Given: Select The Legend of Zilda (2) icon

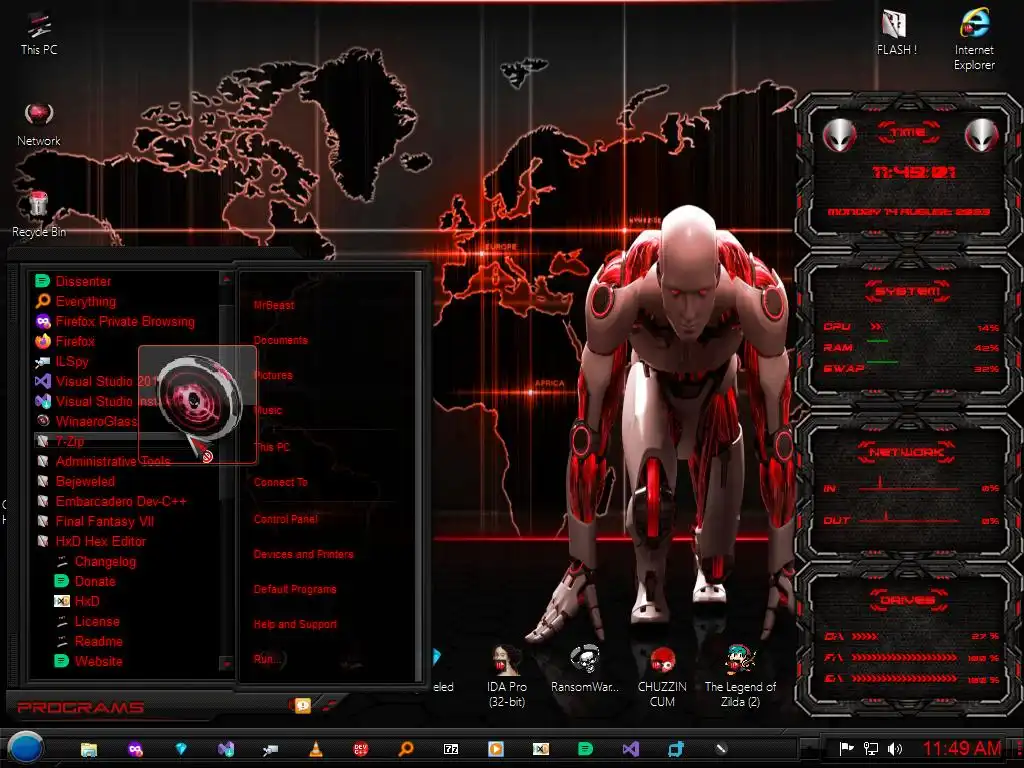Looking at the screenshot, I should click(740, 677).
